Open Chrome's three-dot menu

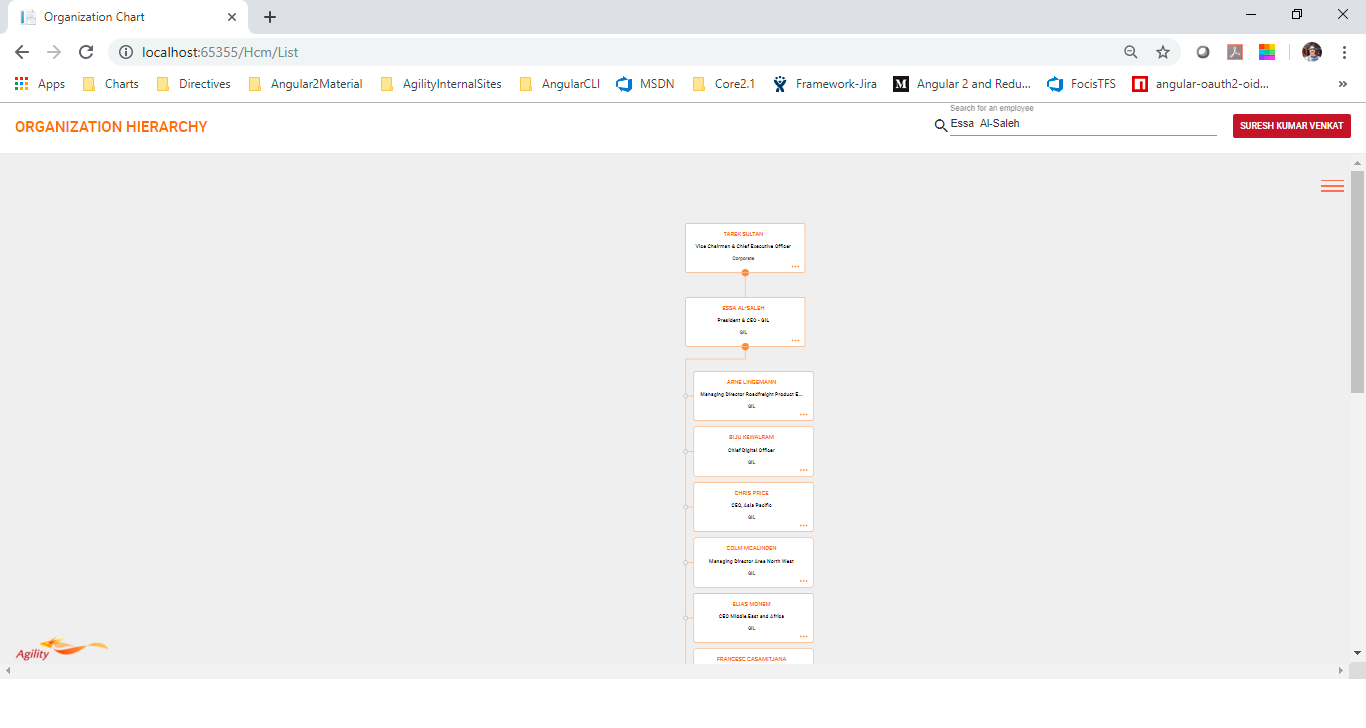click(x=1343, y=51)
